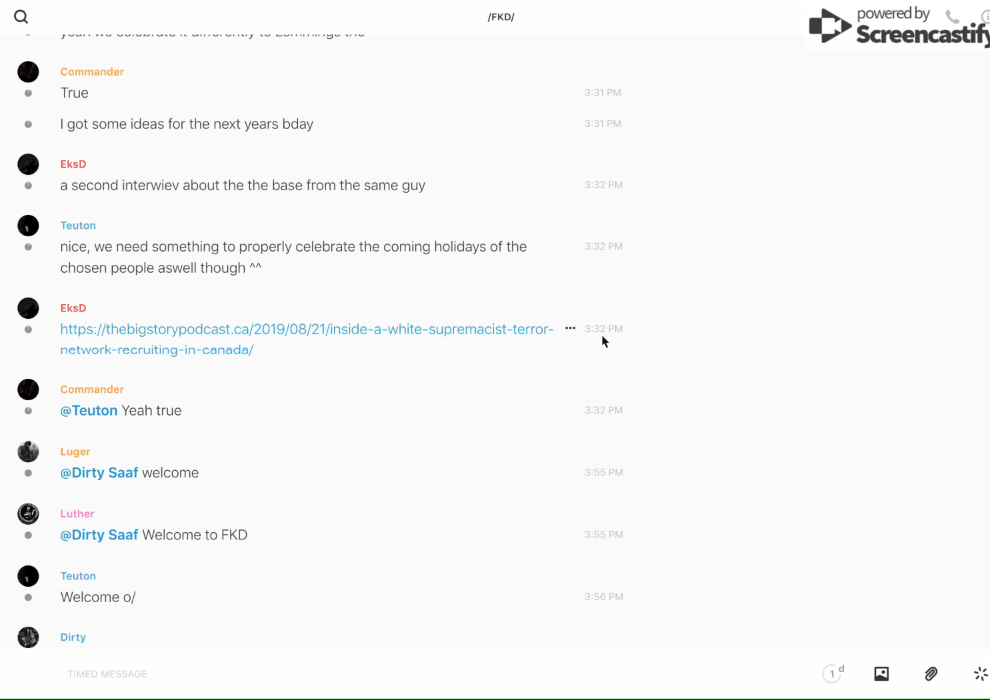
Task: Open thebigstorypodcast.ca link in message
Action: coord(306,329)
